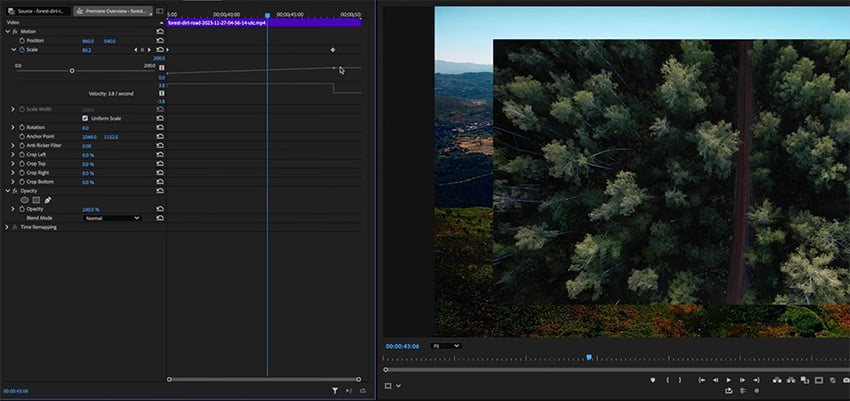This screenshot has height=401, width=850.
Task: Select the pen mask tool under Opacity
Action: (x=47, y=200)
